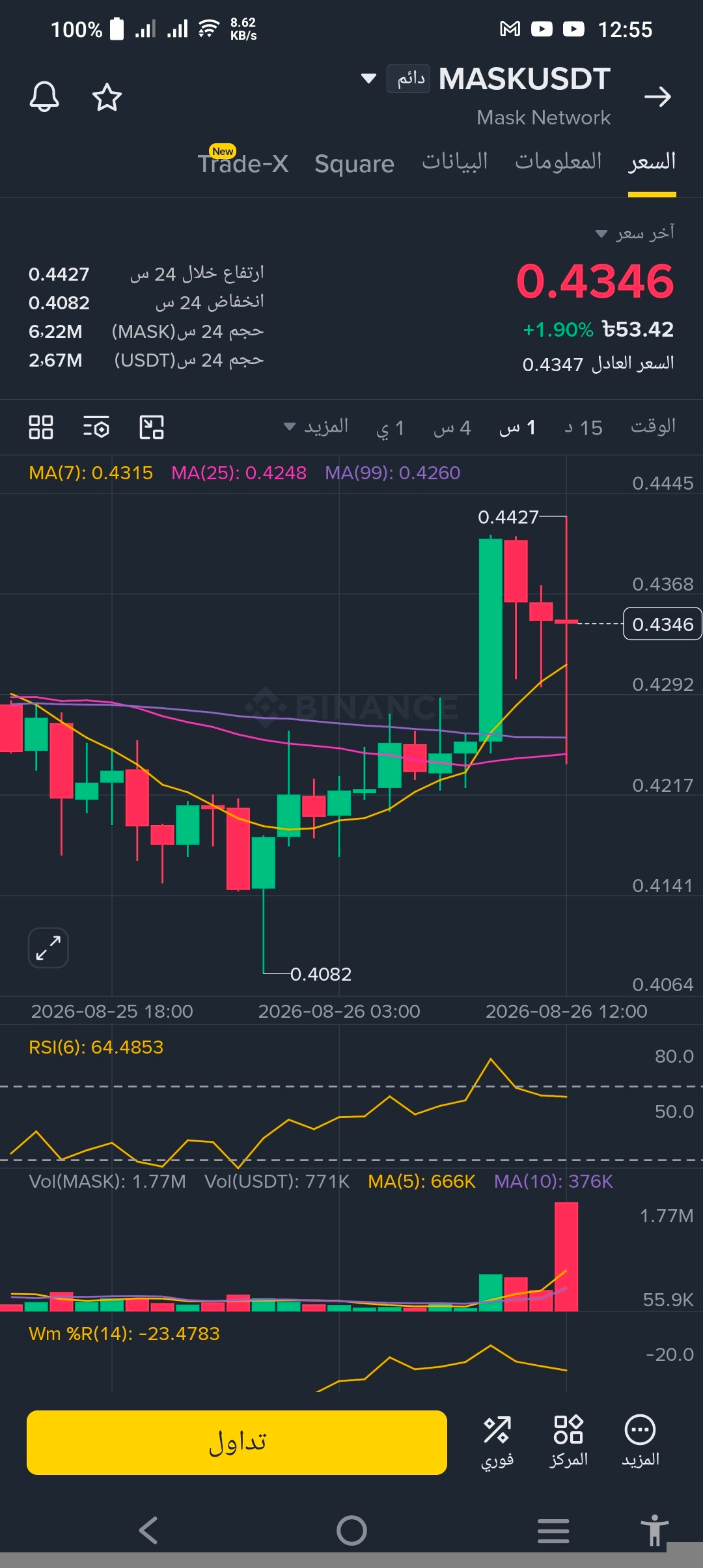Tap the 24h USDT volume 2.67M
The image size is (703, 1568).
(x=55, y=360)
